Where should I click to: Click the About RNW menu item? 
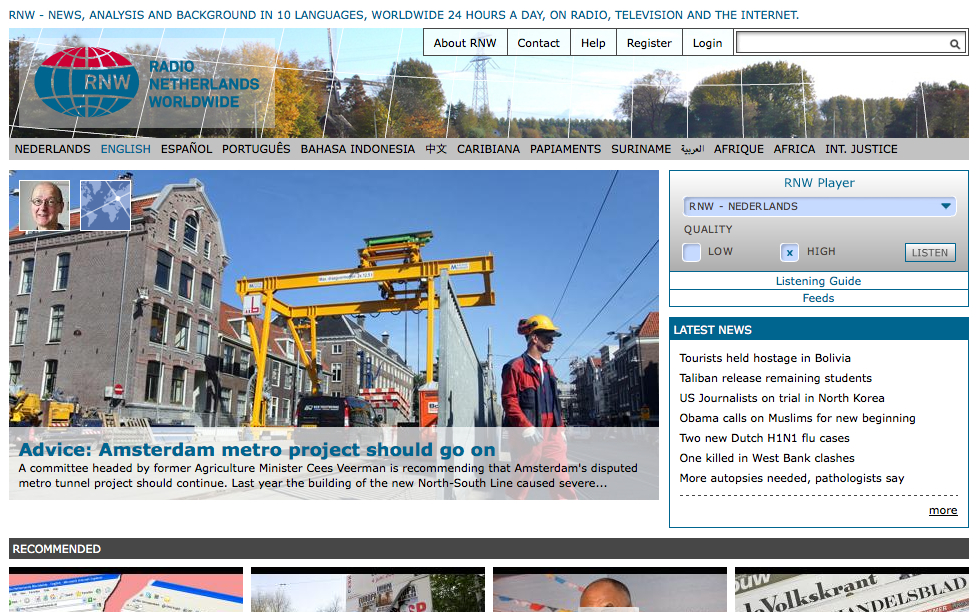465,42
